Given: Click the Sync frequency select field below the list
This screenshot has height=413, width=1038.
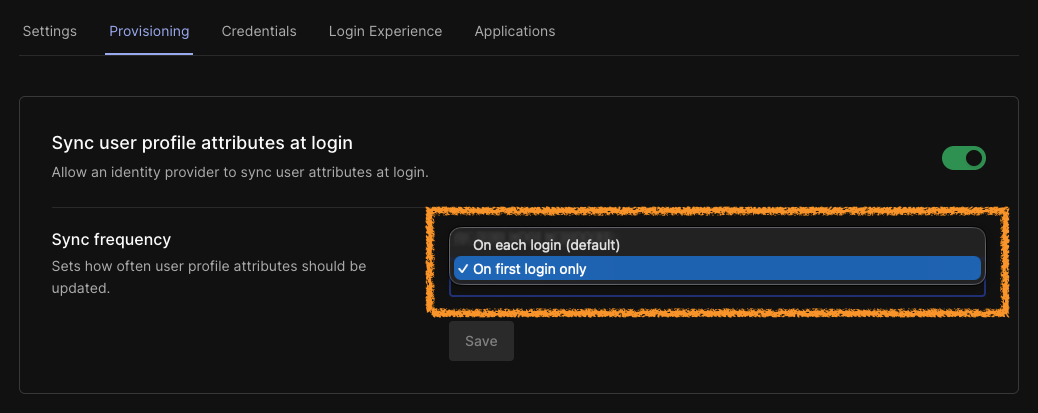Looking at the screenshot, I should (x=716, y=291).
